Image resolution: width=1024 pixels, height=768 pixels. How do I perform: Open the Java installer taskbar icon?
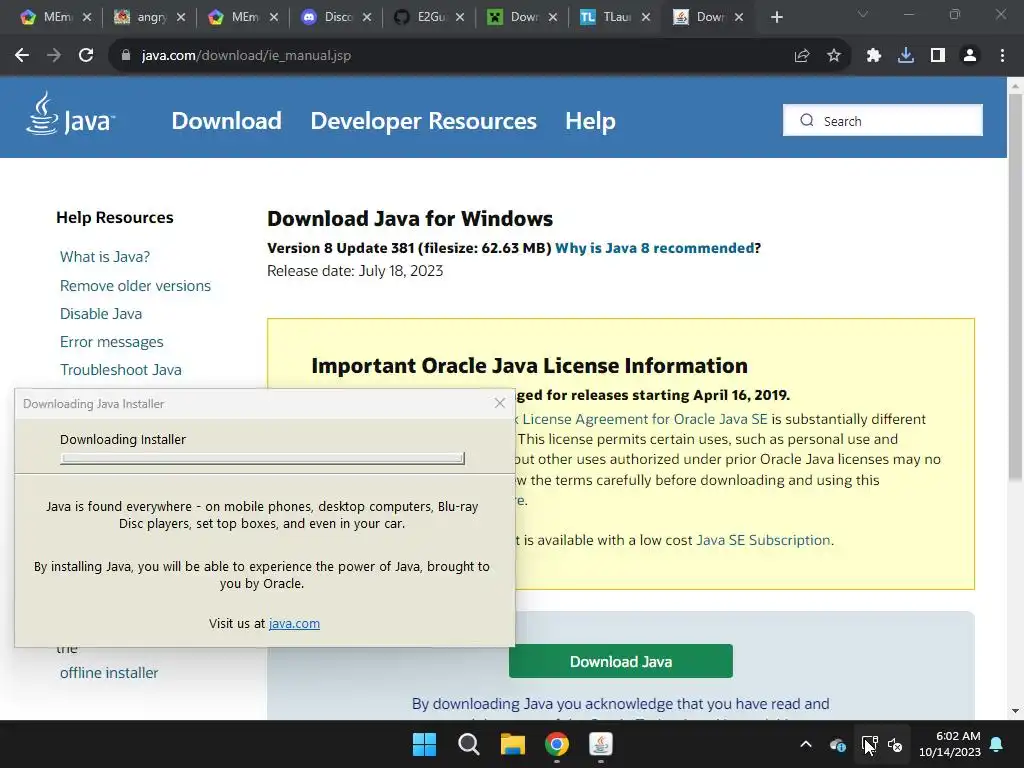[x=601, y=744]
